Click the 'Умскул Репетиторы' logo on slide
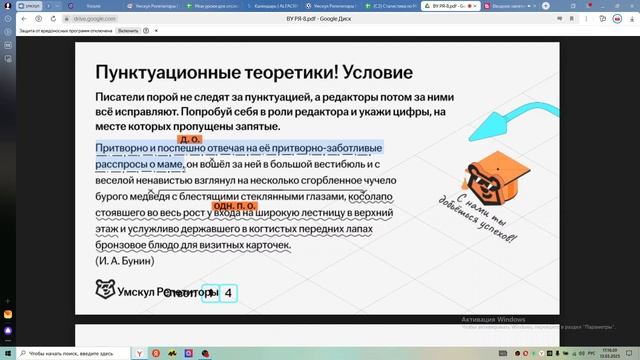The width and height of the screenshot is (640, 360). click(x=157, y=290)
